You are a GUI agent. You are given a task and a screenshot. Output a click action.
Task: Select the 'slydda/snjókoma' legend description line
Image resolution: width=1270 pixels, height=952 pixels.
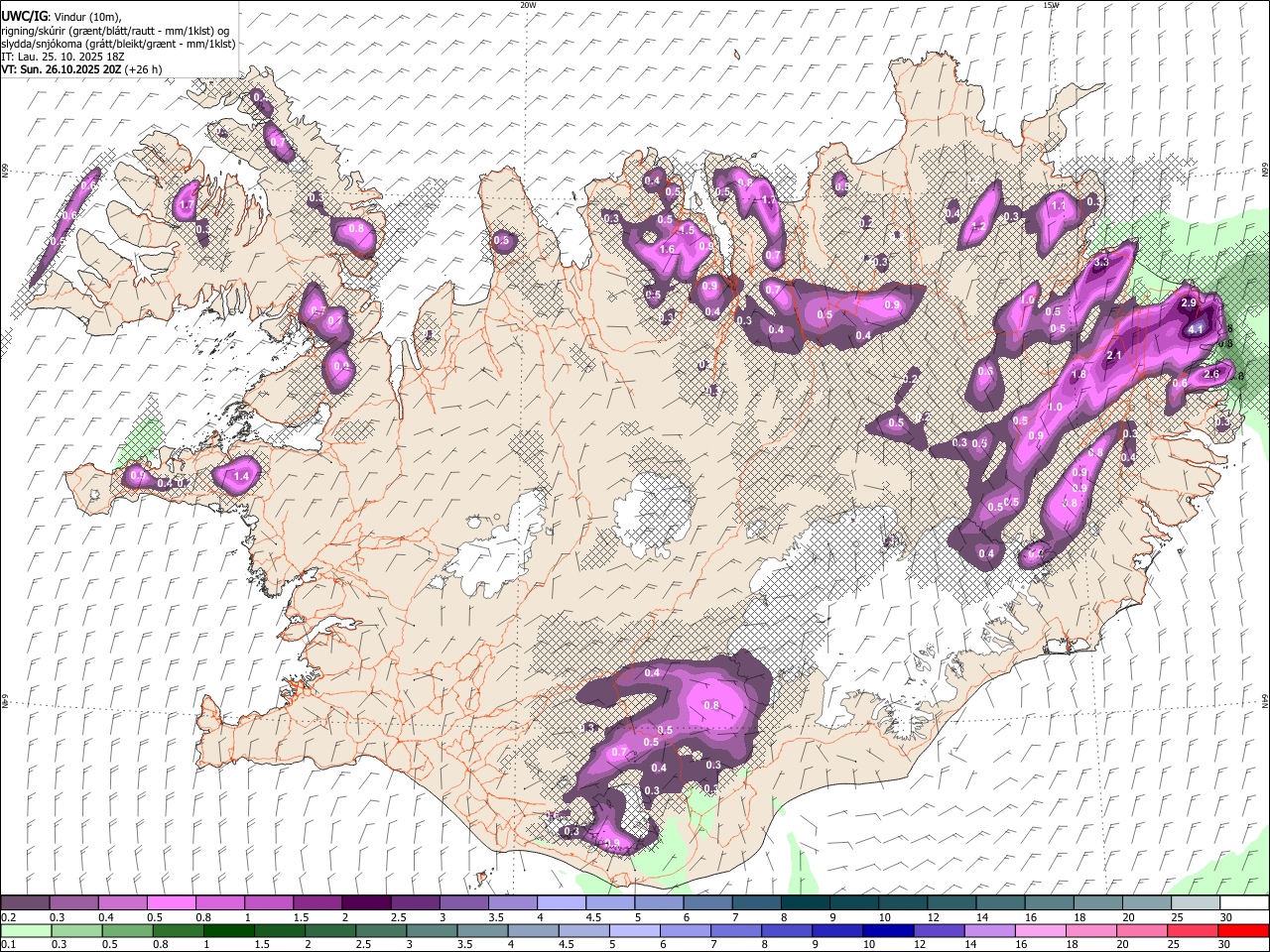[119, 44]
